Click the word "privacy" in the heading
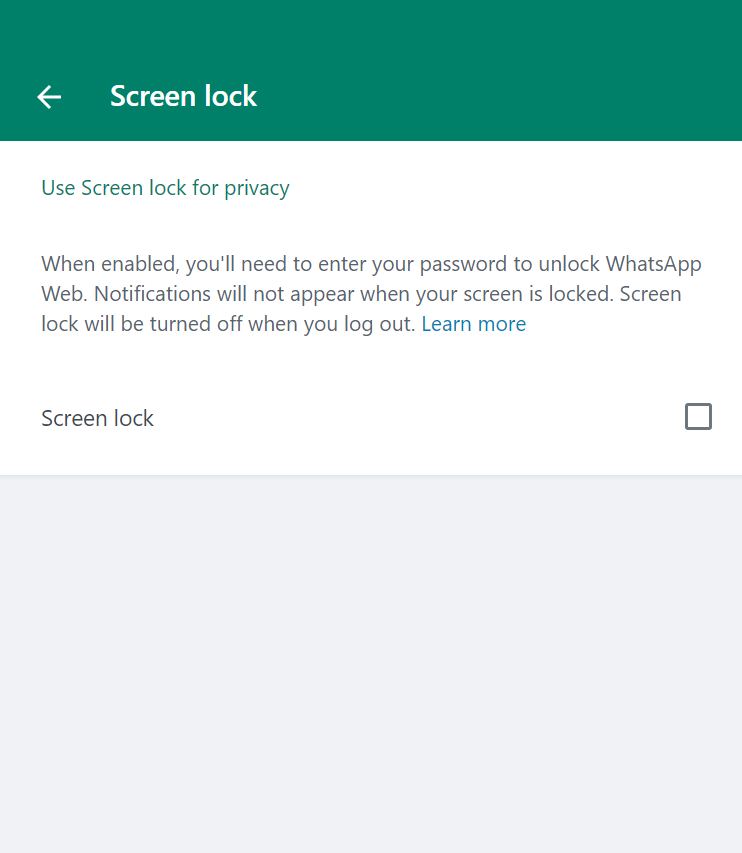Image resolution: width=742 pixels, height=853 pixels. [x=257, y=188]
